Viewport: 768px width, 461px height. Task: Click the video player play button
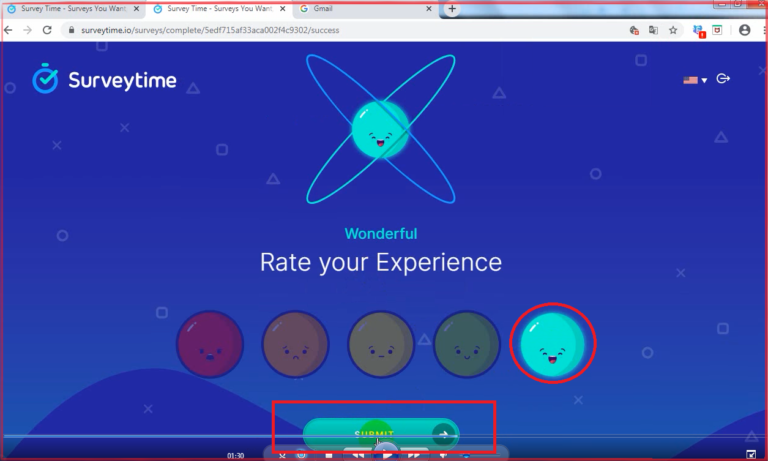[x=387, y=454]
